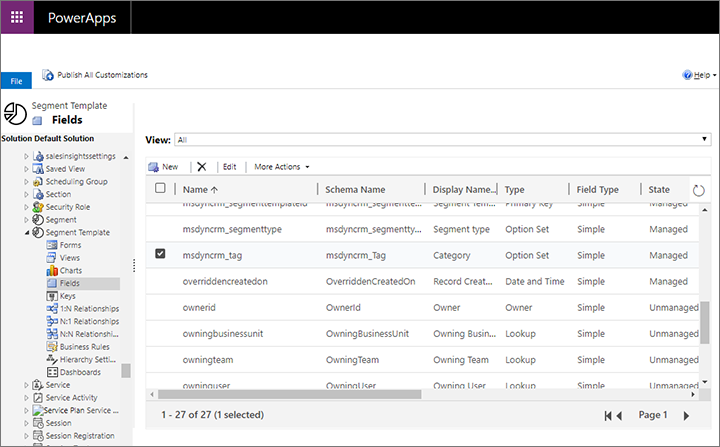This screenshot has height=447, width=720.
Task: Click the Publish All Customizations icon
Action: (x=48, y=75)
